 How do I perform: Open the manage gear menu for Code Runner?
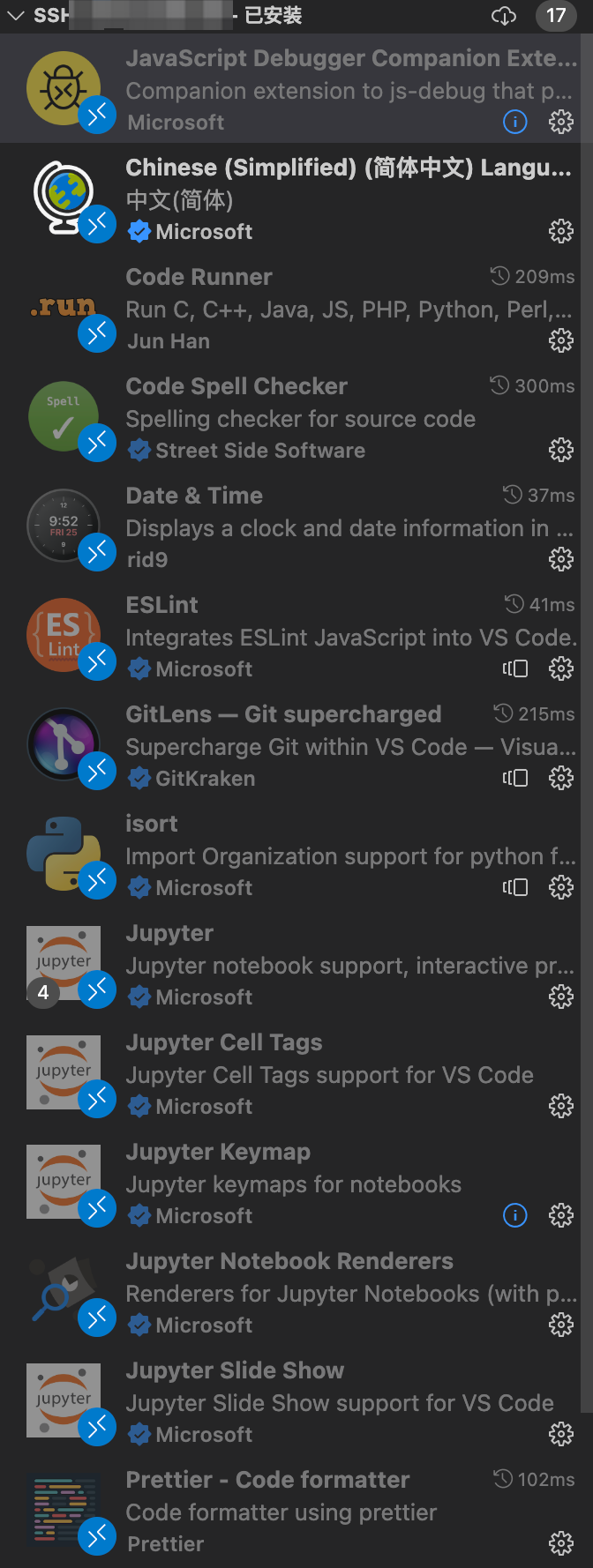[560, 340]
